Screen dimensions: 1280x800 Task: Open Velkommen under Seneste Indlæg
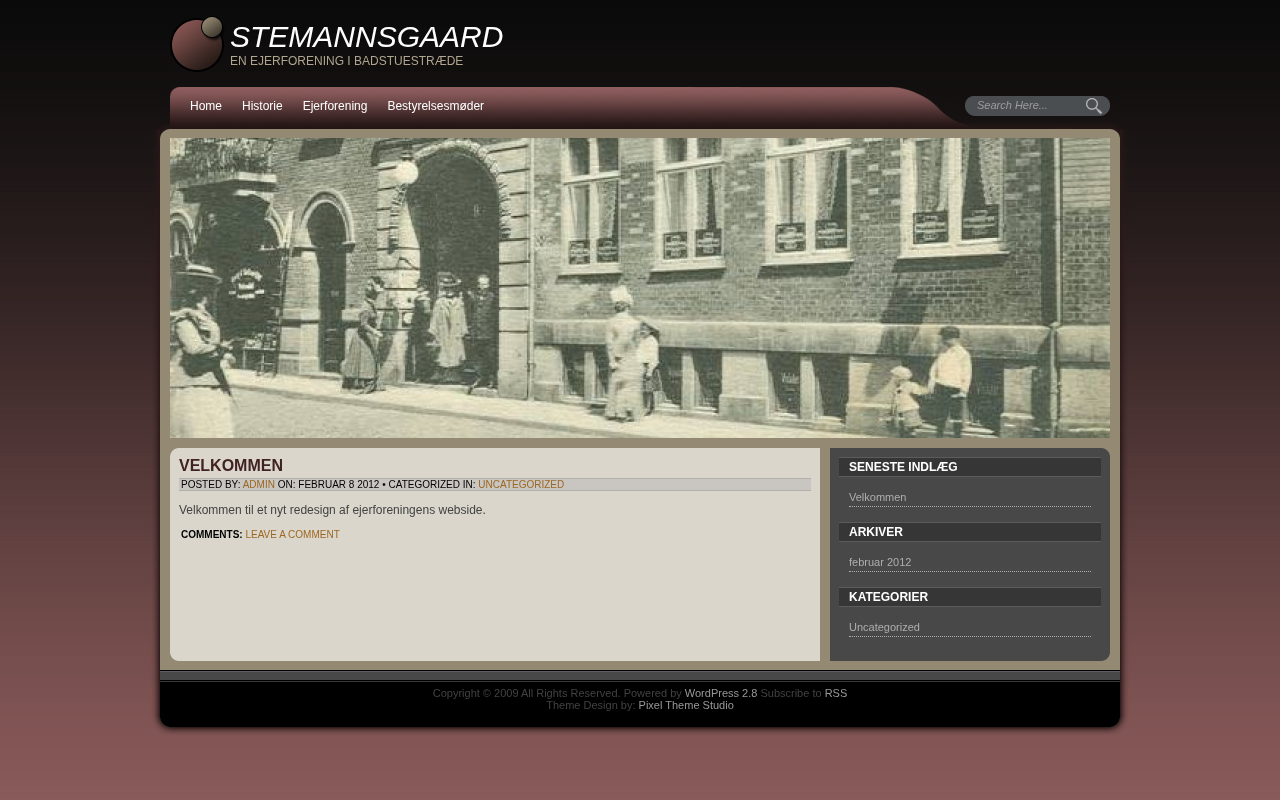click(x=877, y=497)
